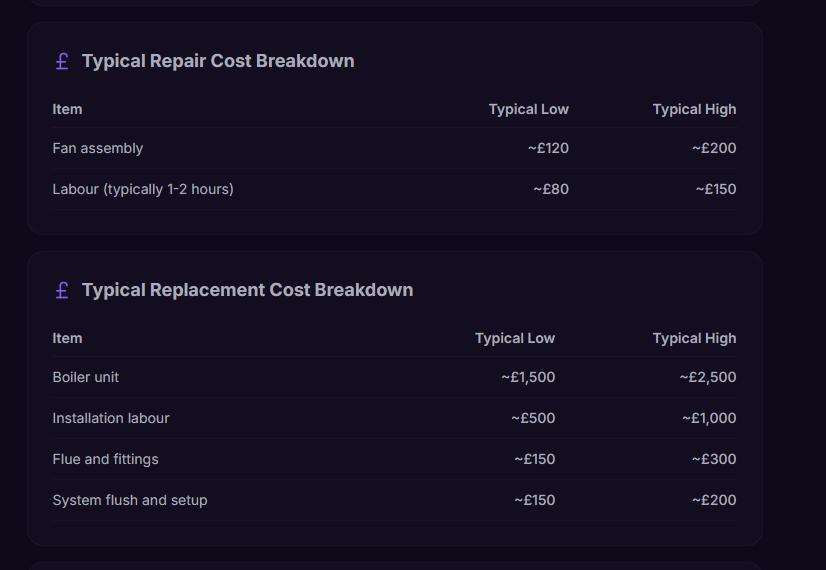Viewport: 826px width, 570px height.
Task: Click the ~£300 flue and fittings value
Action: pos(714,459)
